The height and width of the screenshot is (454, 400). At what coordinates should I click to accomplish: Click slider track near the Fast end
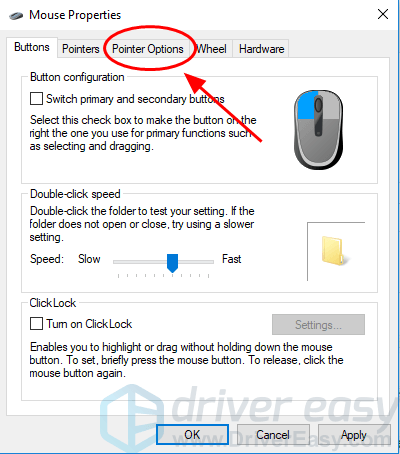(203, 262)
